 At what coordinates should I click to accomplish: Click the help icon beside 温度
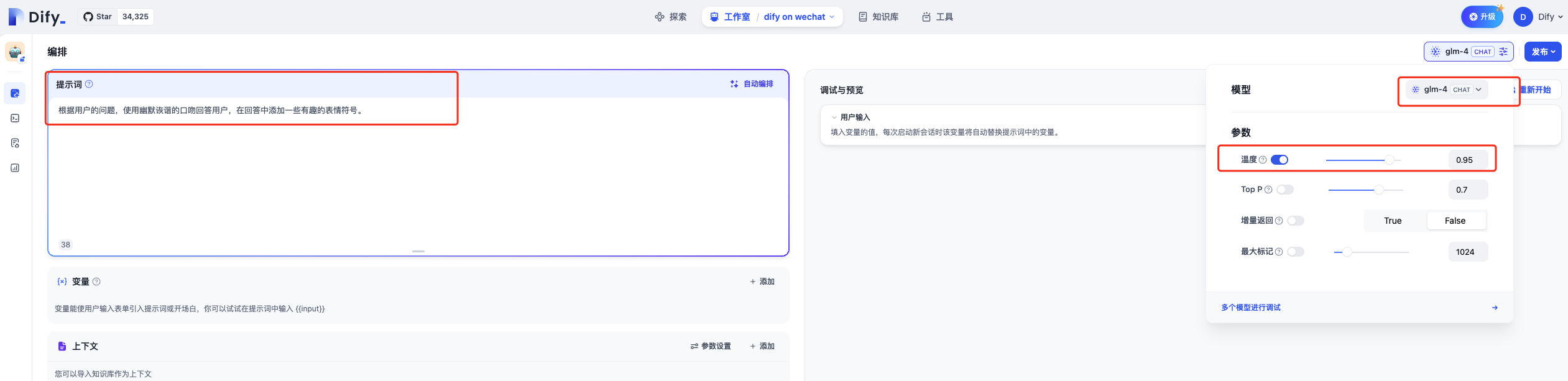click(x=1263, y=160)
